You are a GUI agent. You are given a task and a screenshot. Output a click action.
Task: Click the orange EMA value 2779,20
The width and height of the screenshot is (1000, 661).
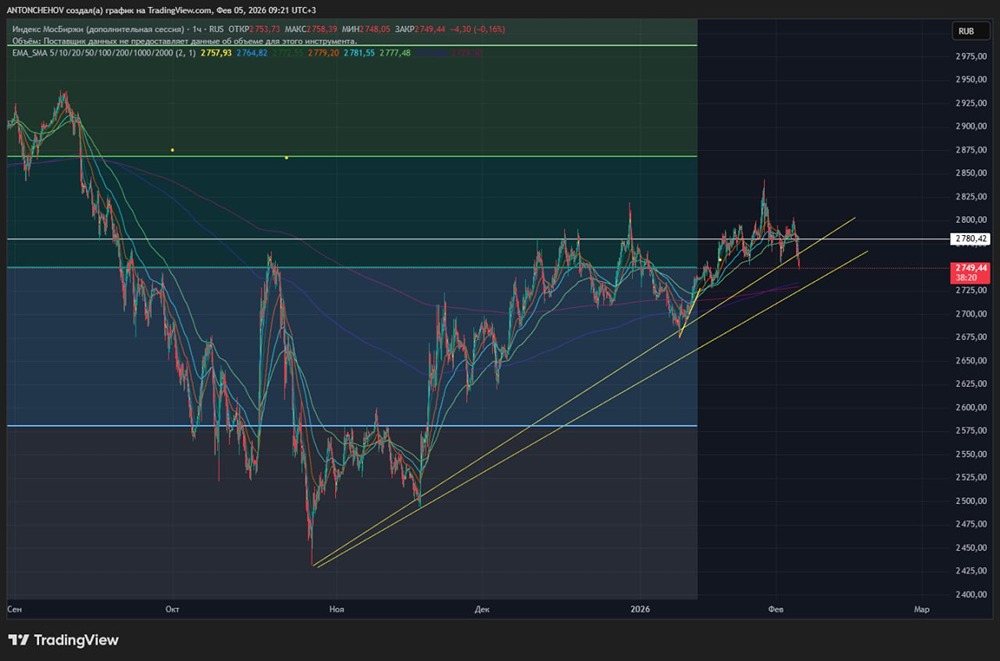click(323, 53)
